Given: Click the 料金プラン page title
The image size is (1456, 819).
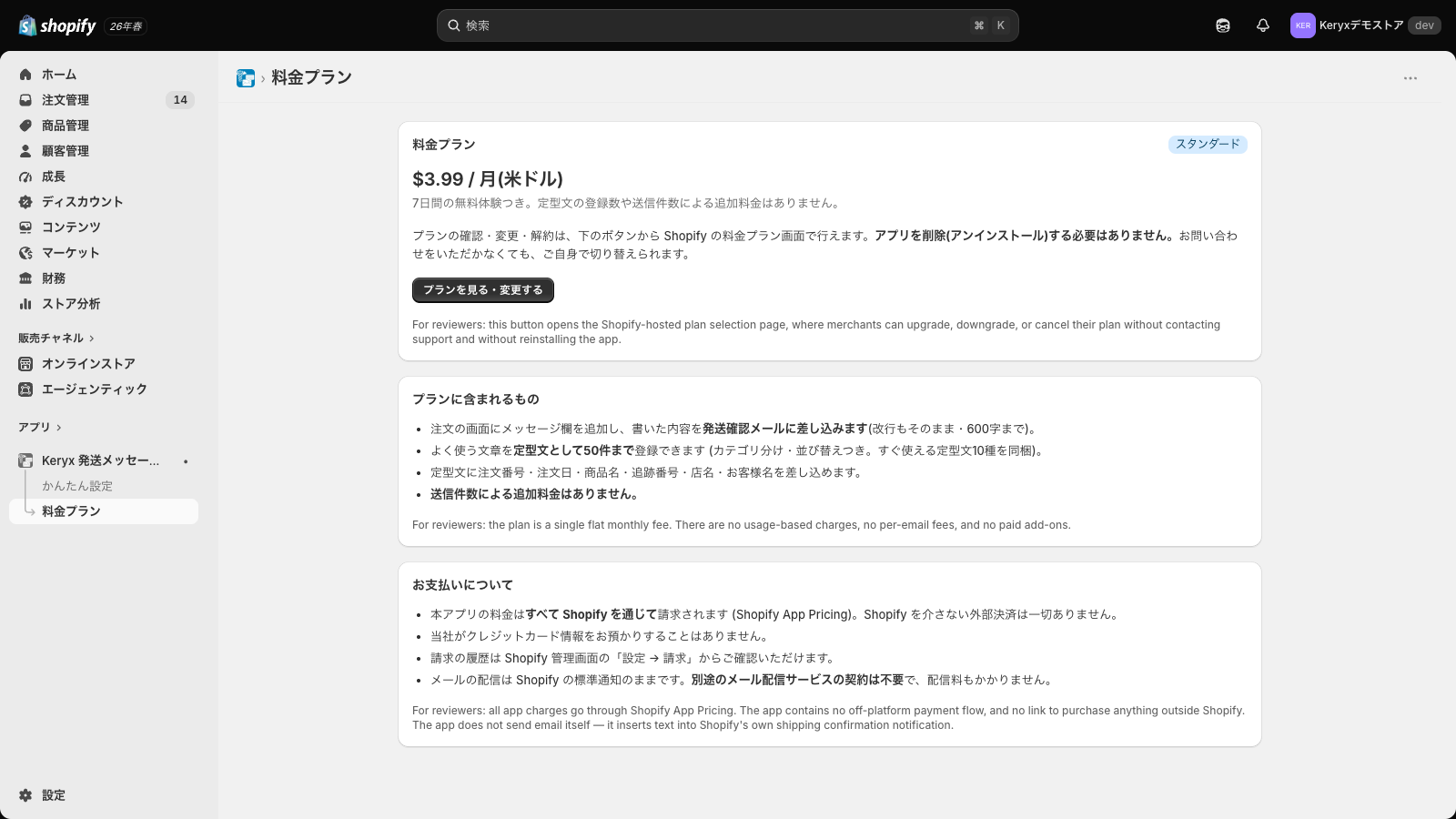Looking at the screenshot, I should [x=312, y=78].
